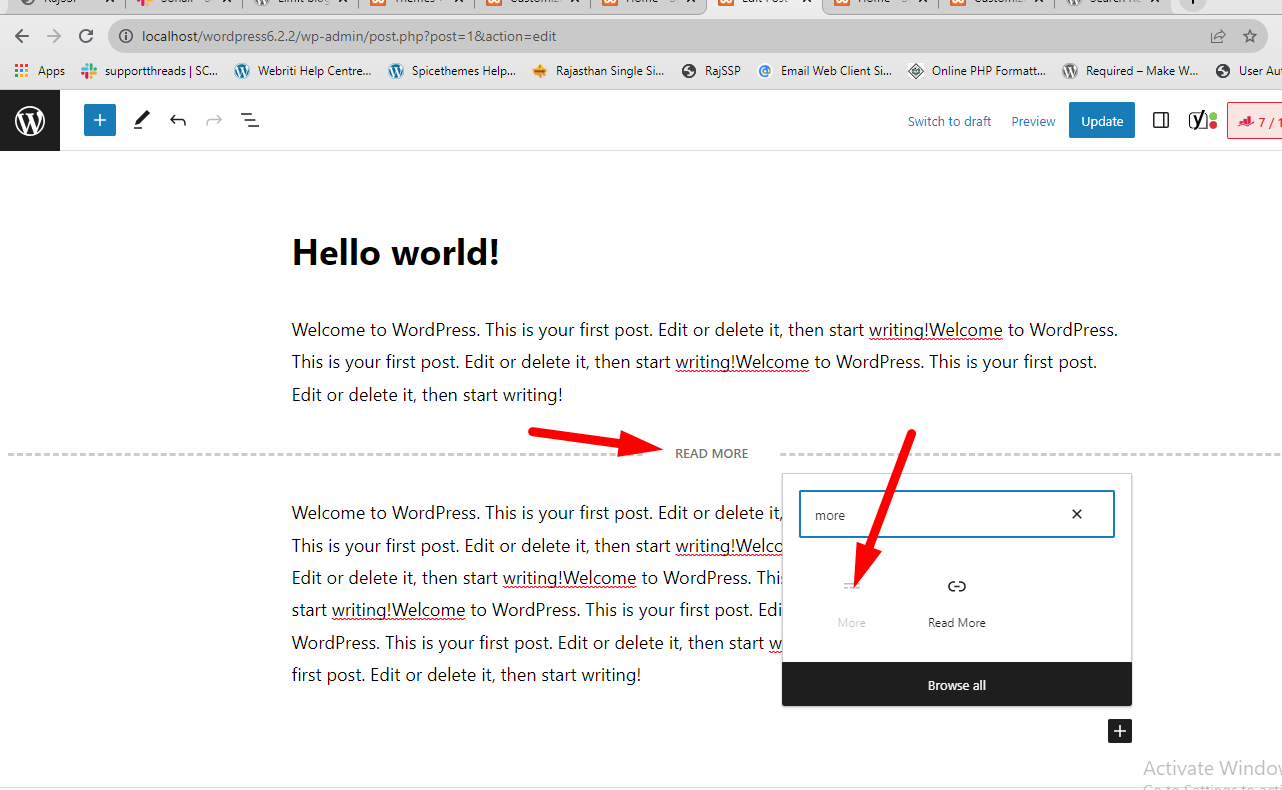The image size is (1282, 790).
Task: Click Browse all blocks
Action: click(957, 685)
